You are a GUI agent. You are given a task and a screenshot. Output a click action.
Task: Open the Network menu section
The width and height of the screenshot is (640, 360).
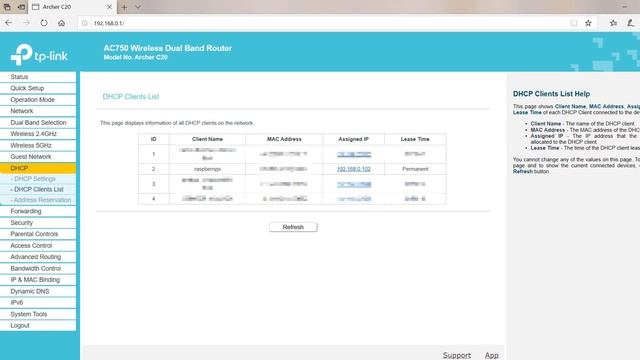(x=38, y=111)
